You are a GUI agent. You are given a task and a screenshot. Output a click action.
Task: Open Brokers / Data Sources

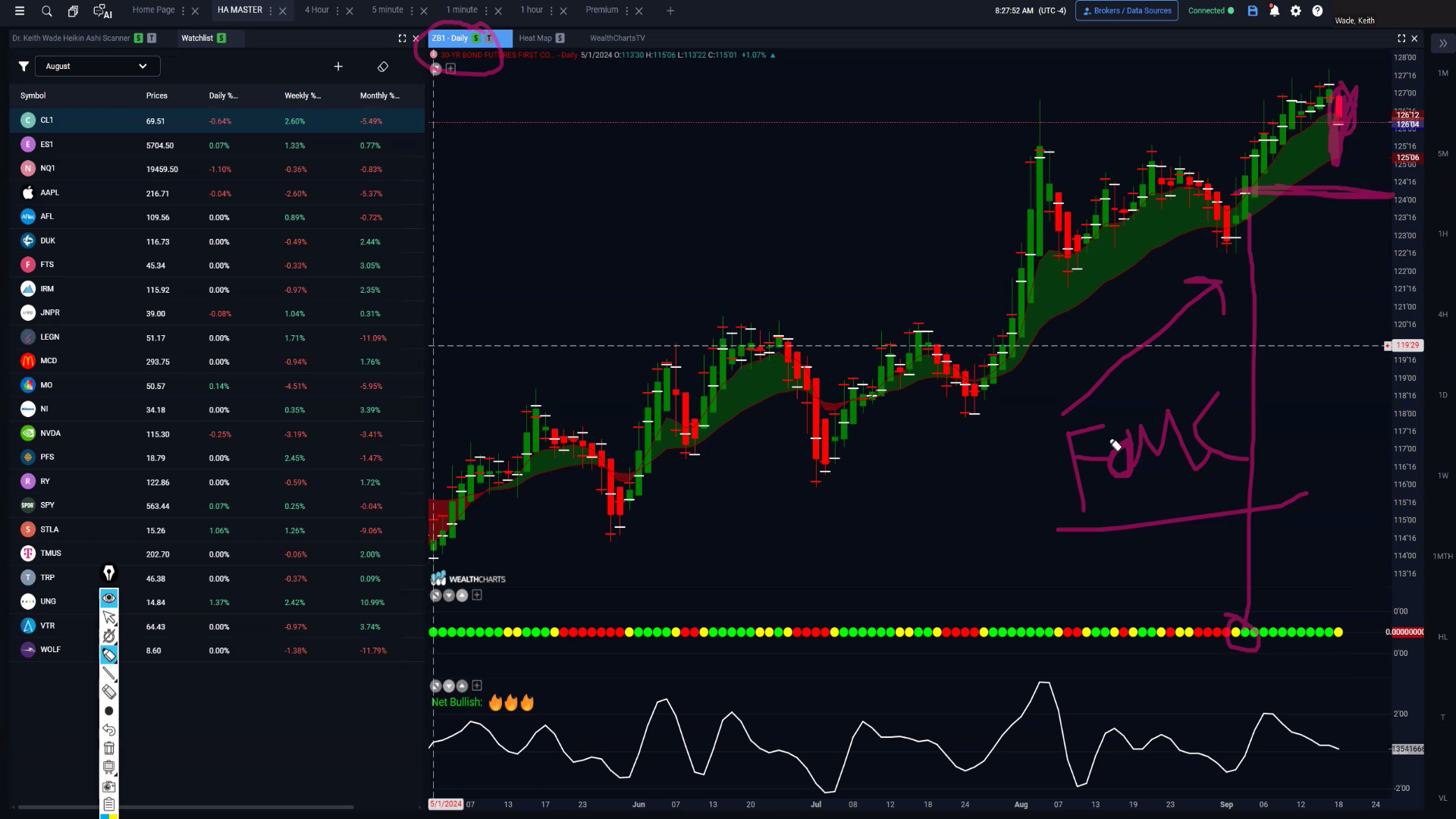1127,11
